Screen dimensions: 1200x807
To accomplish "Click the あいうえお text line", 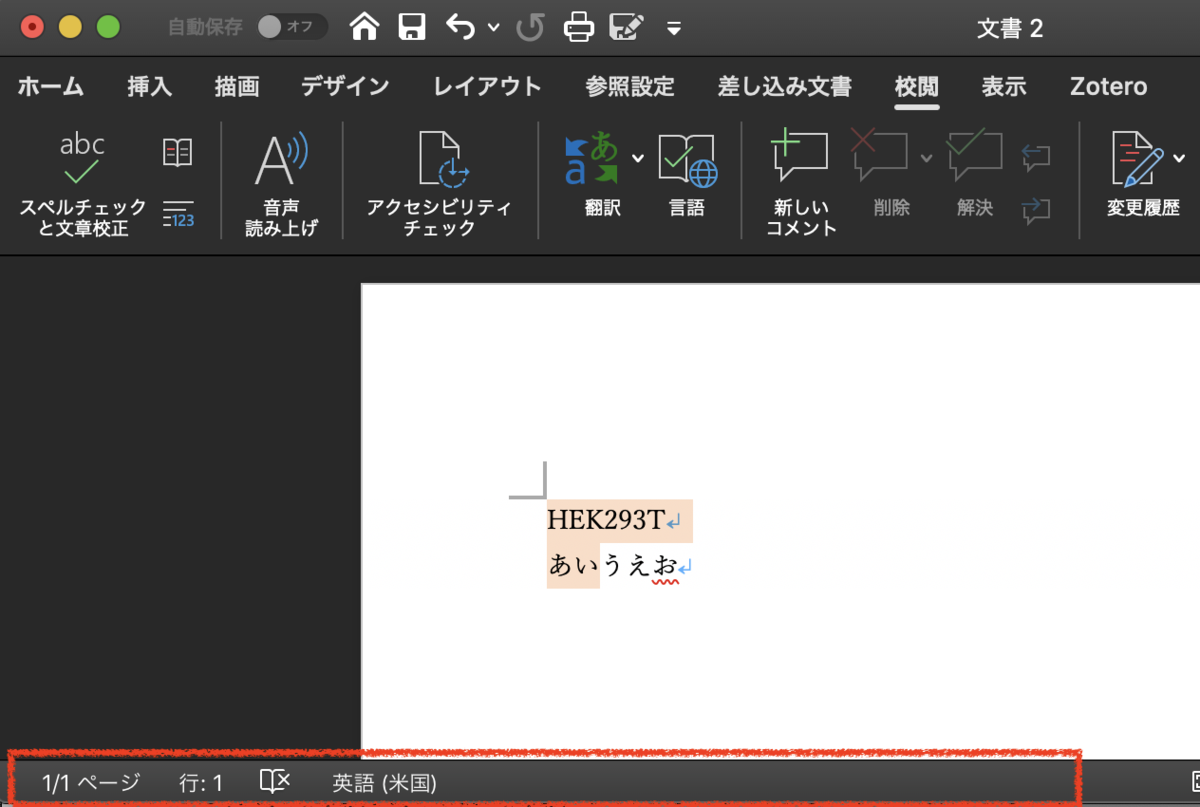I will tap(613, 566).
